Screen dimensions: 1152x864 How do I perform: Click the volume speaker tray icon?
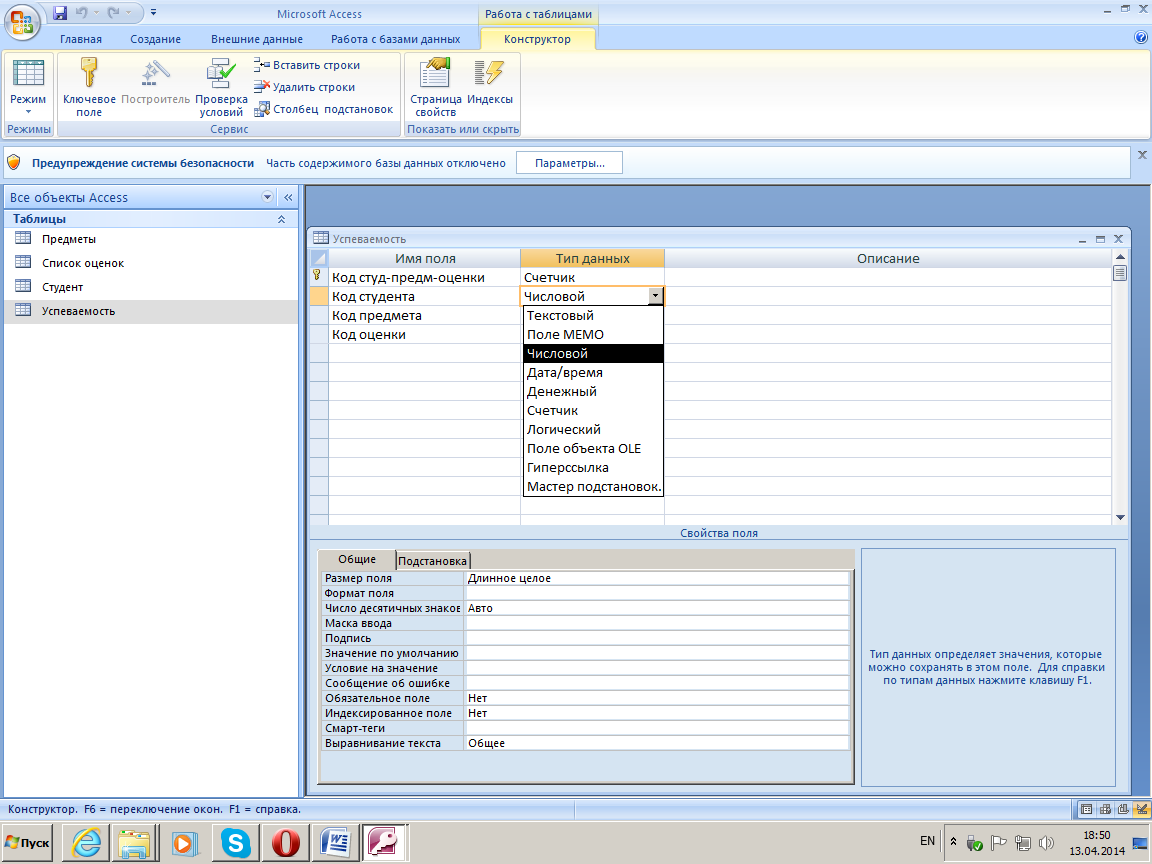coord(1046,843)
